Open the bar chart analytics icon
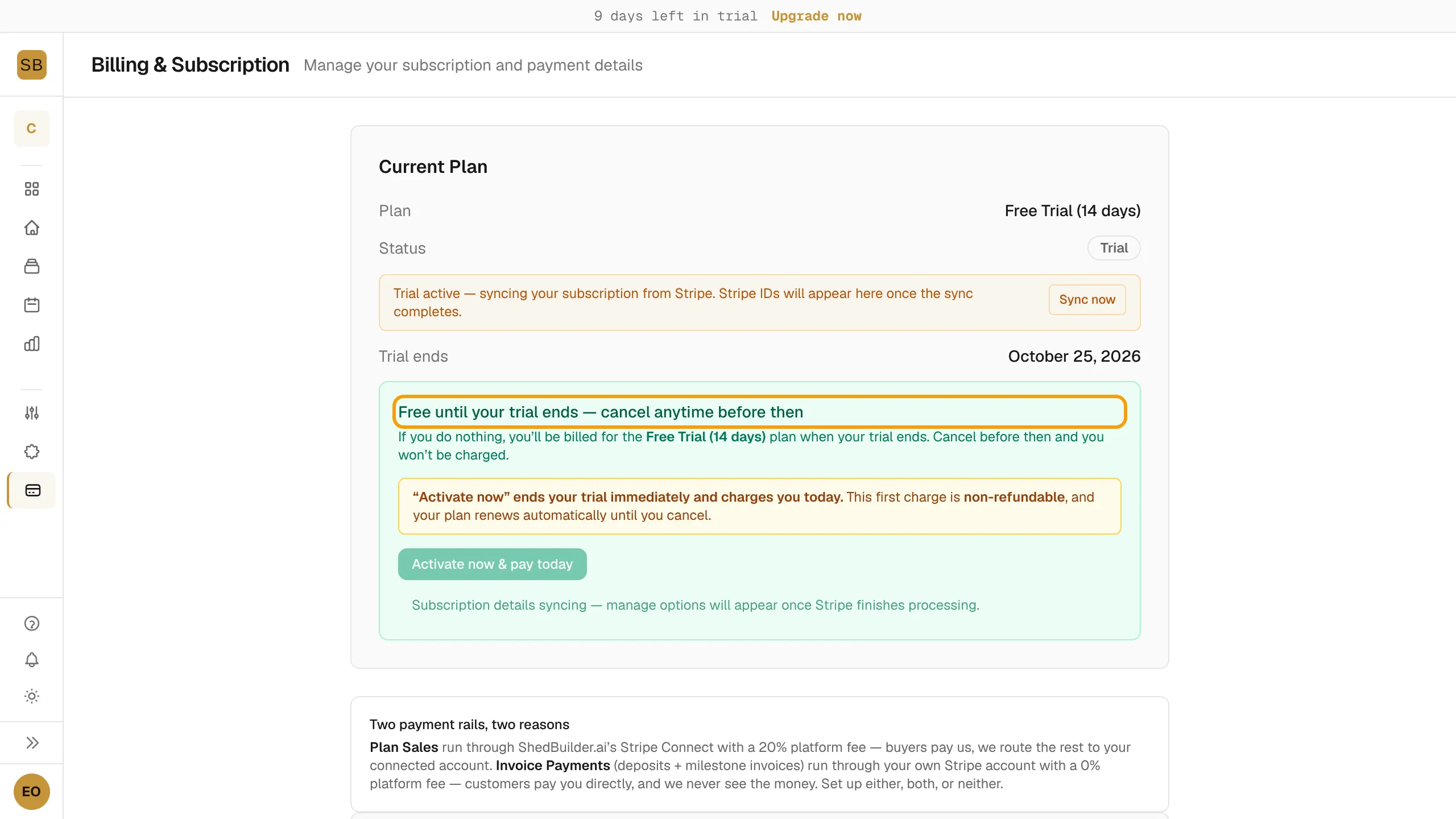This screenshot has width=1456, height=819. coord(32,344)
